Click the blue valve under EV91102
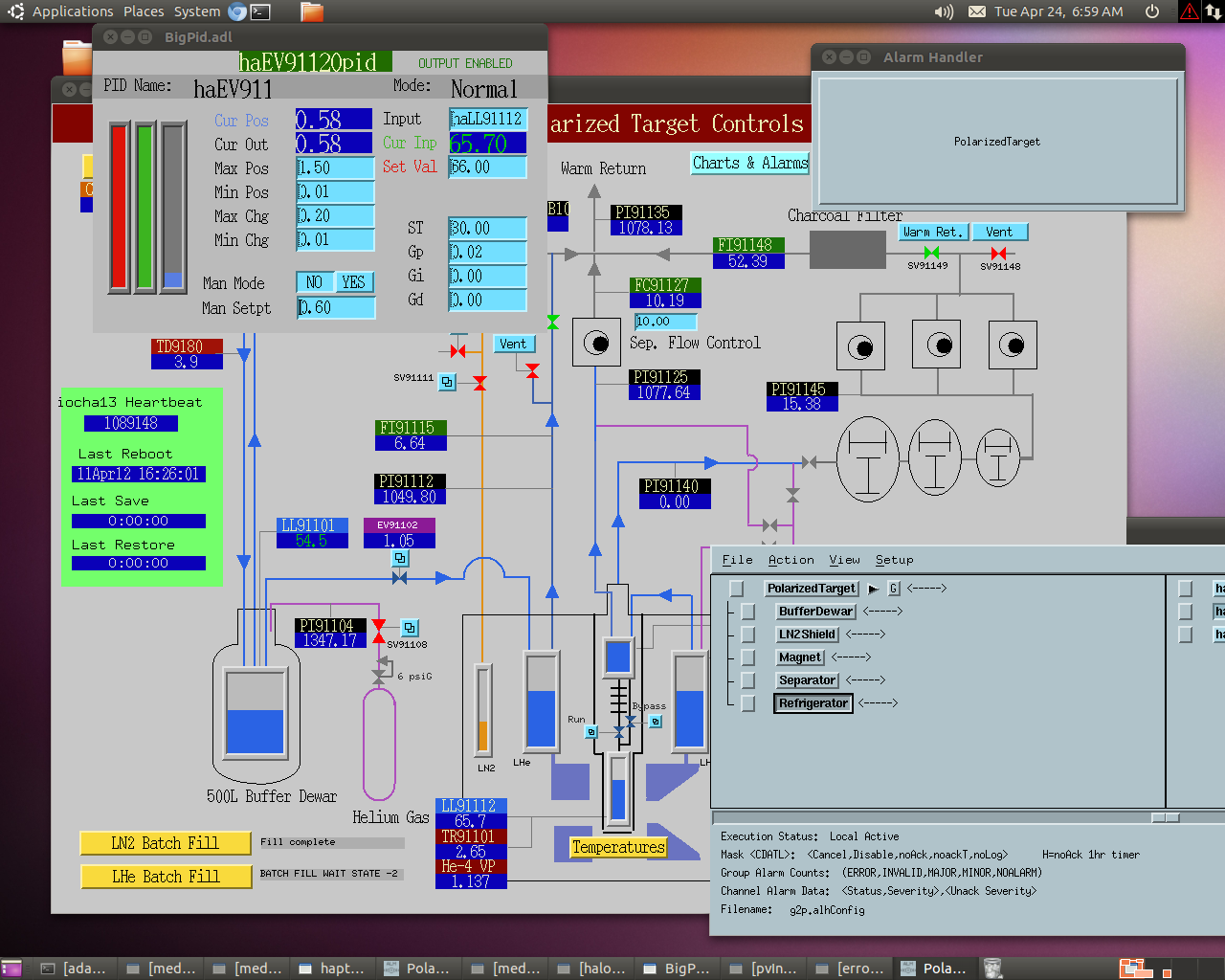This screenshot has width=1225, height=980. coord(400,578)
